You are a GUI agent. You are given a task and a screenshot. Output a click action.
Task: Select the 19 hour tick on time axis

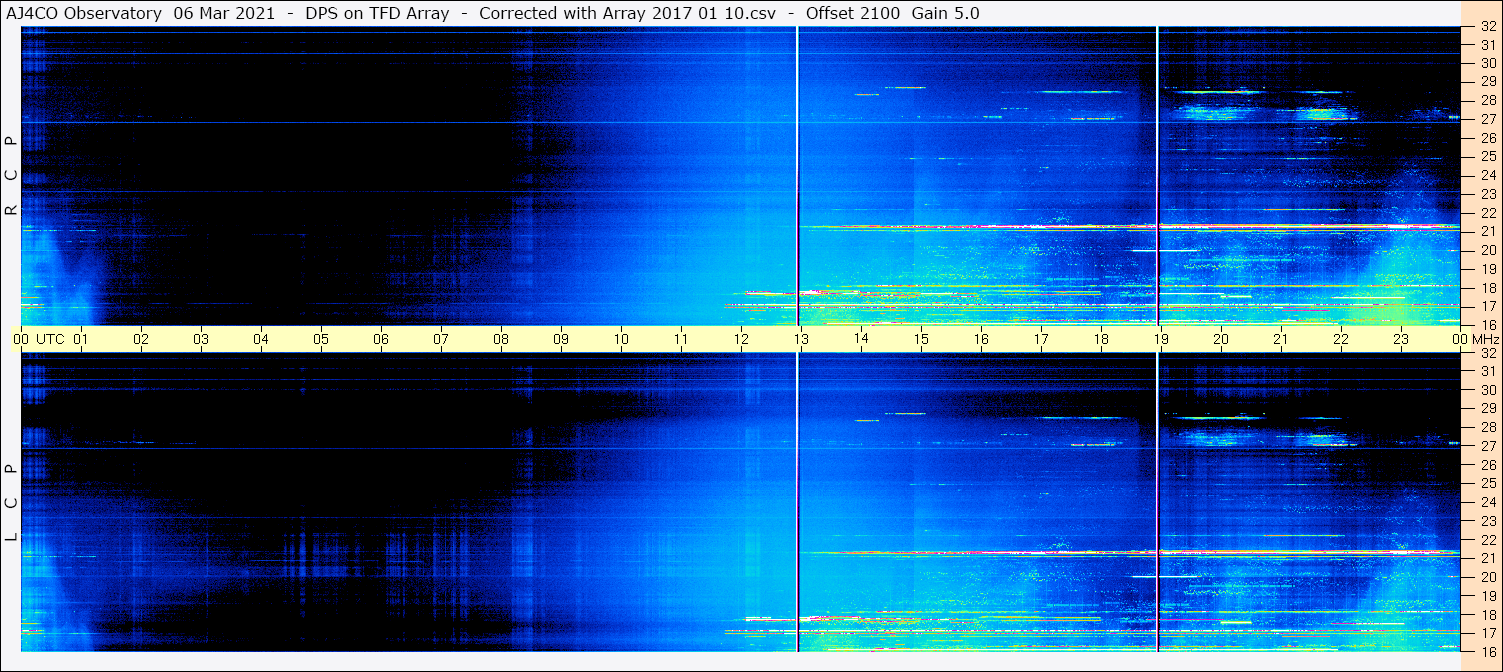[1161, 339]
